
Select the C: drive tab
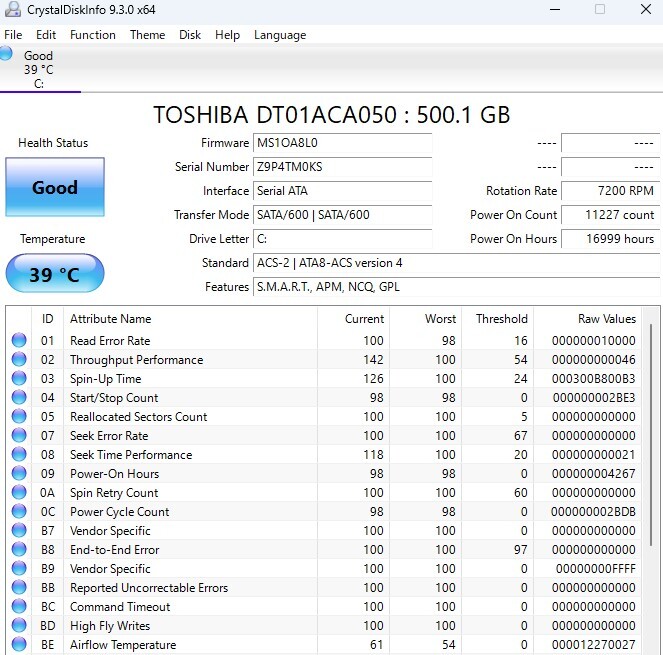pyautogui.click(x=39, y=84)
